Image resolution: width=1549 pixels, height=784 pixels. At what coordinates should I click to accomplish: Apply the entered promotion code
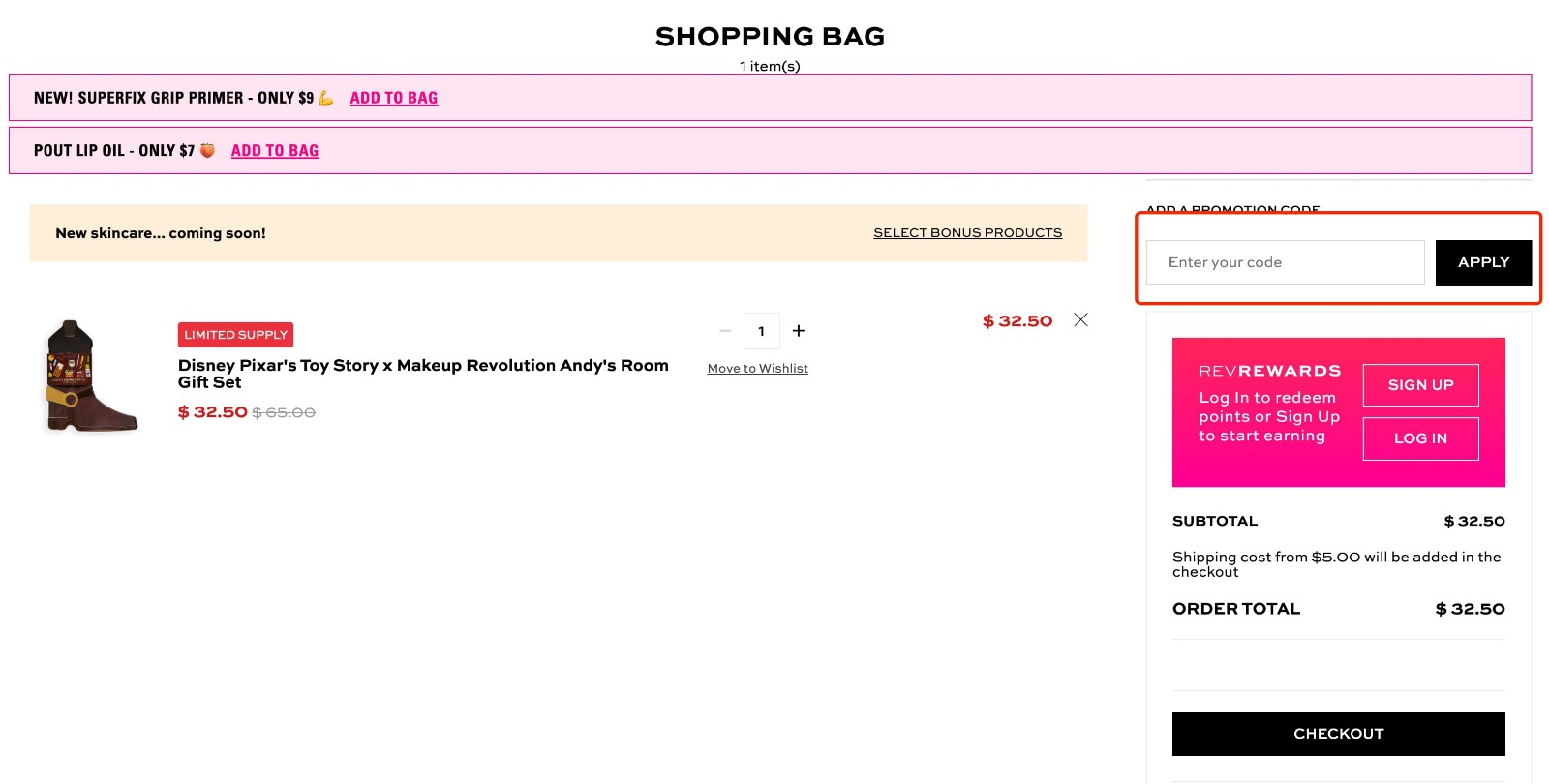tap(1483, 261)
